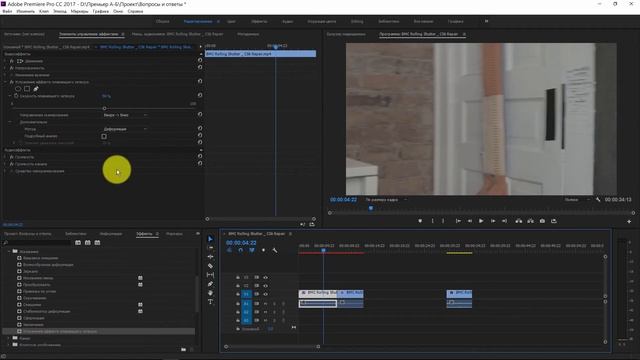Filter effects by Accelerated Effects badge
The image size is (640, 360).
pyautogui.click(x=78, y=242)
